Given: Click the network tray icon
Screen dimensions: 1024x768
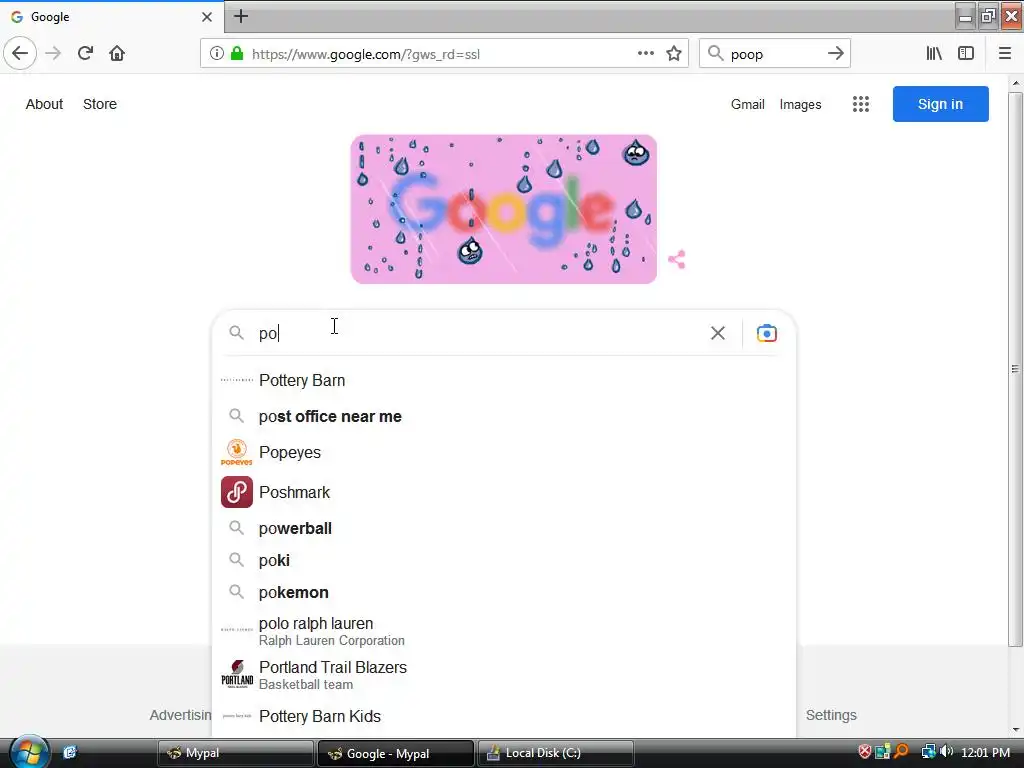Looking at the screenshot, I should (927, 752).
